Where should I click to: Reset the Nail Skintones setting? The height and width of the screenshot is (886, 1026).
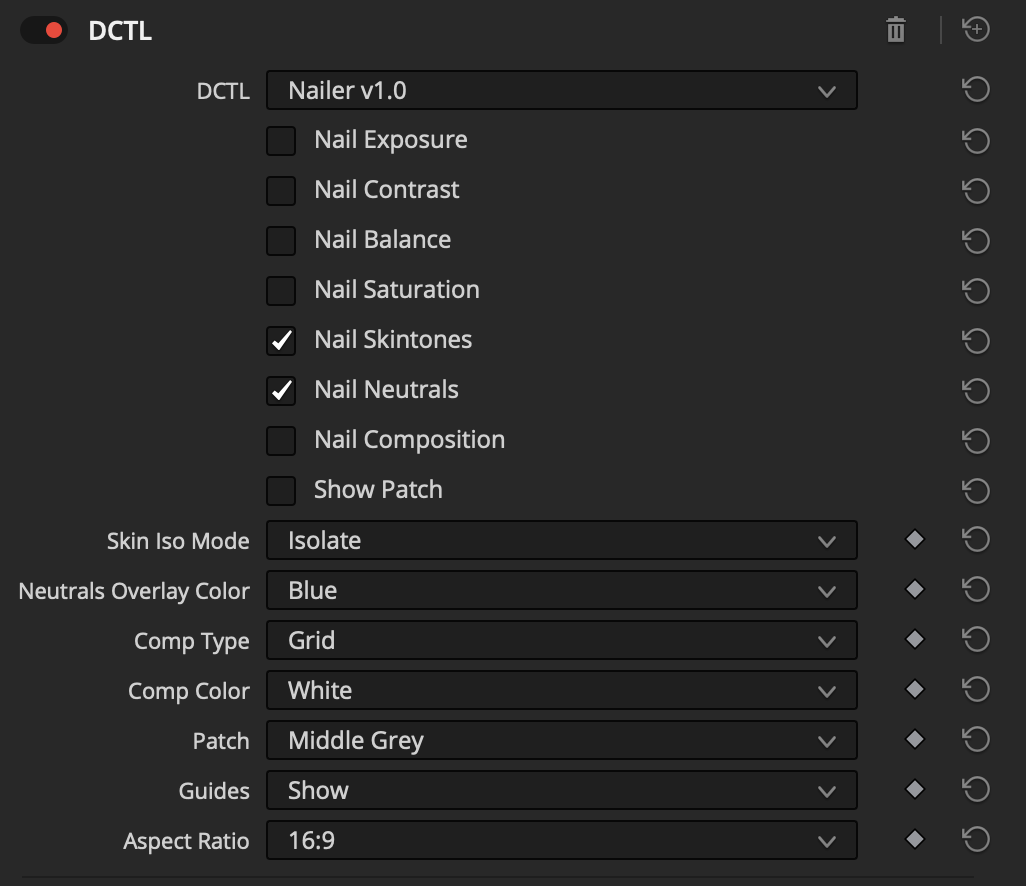pos(975,341)
